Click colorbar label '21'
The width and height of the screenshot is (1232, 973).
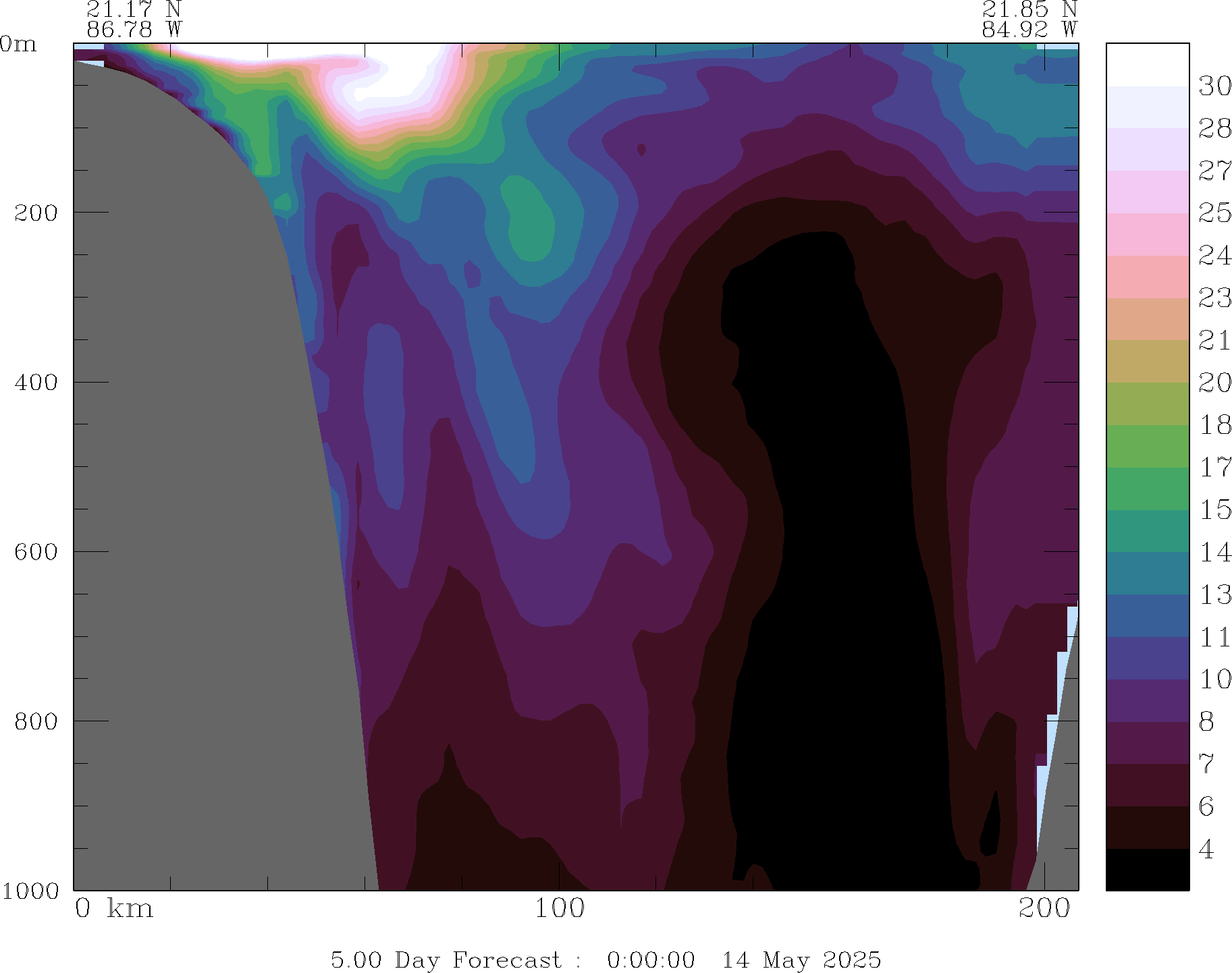pyautogui.click(x=1215, y=340)
